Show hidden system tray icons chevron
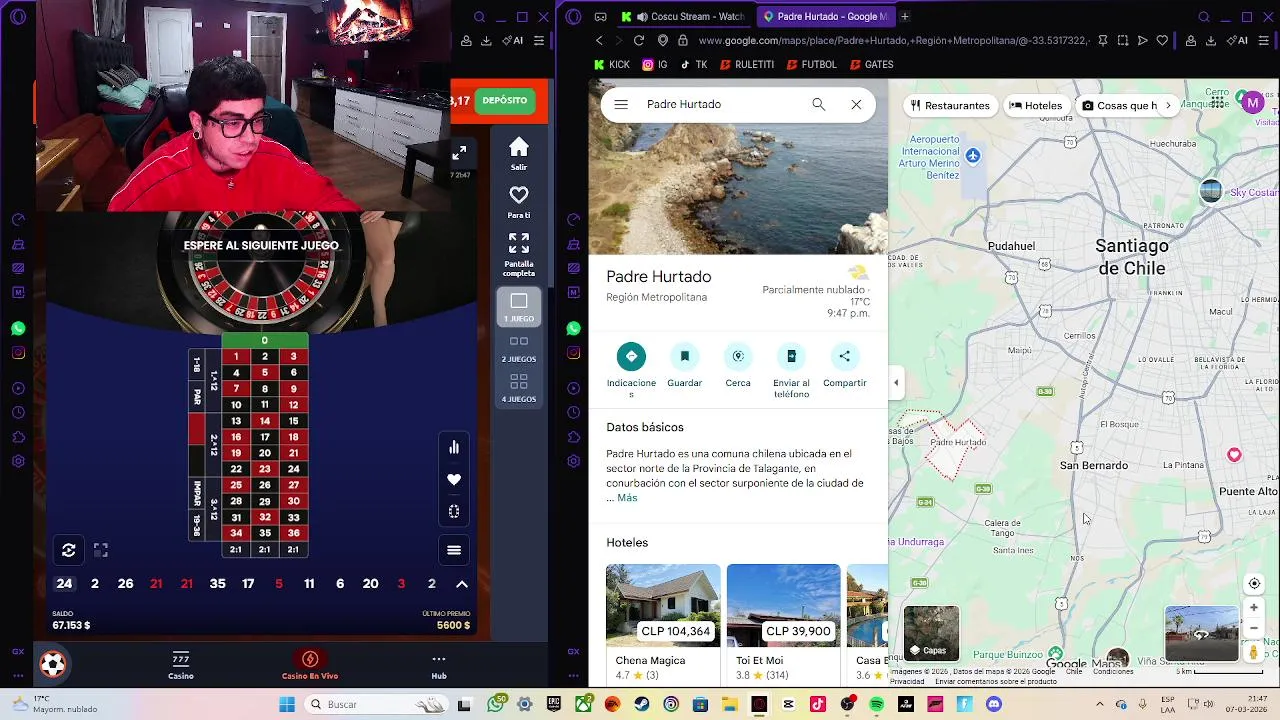Image resolution: width=1280 pixels, height=720 pixels. coord(1099,704)
